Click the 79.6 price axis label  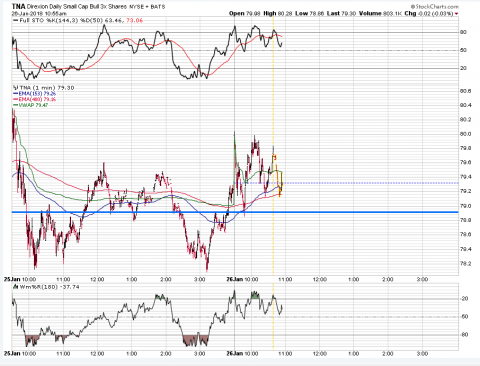pyautogui.click(x=466, y=163)
